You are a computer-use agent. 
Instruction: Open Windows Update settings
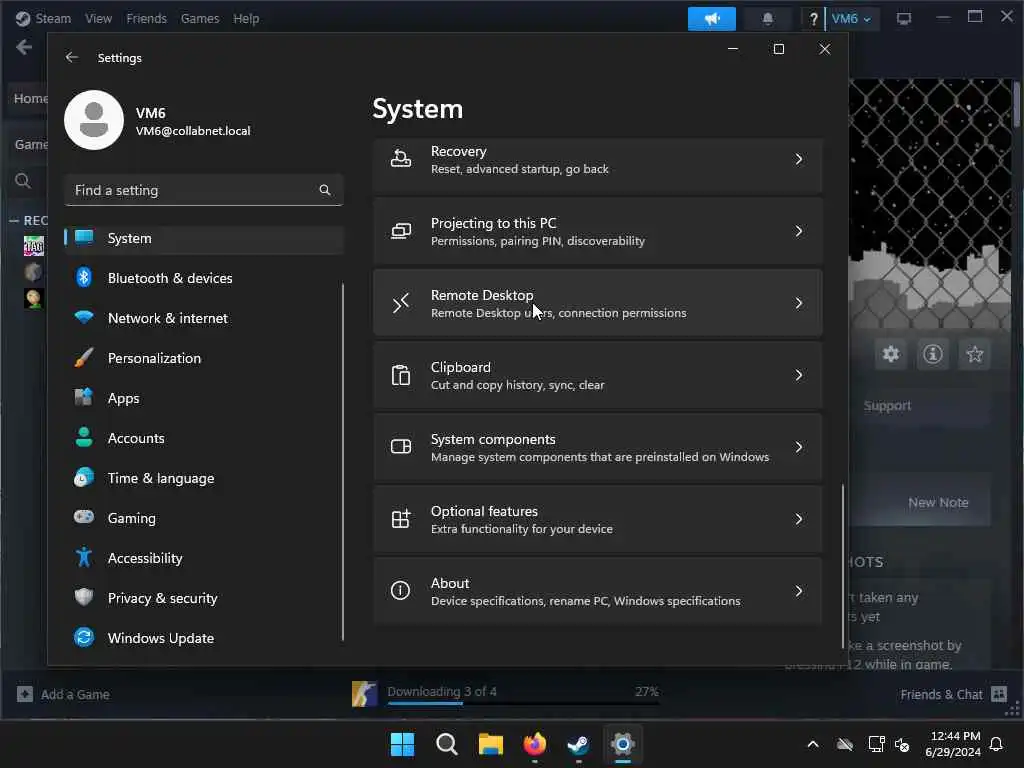(204, 638)
